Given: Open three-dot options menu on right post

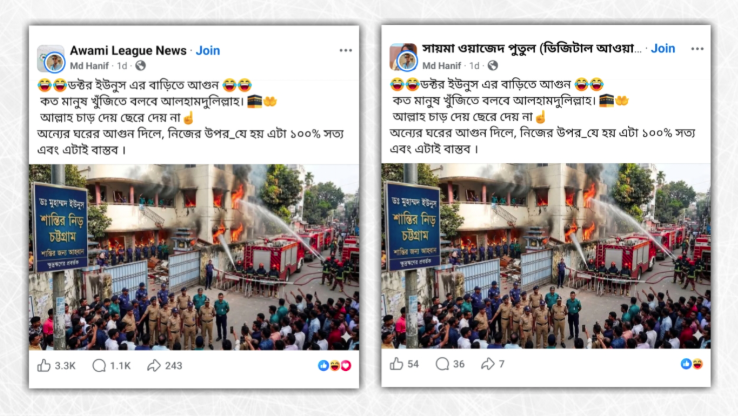Looking at the screenshot, I should tap(698, 48).
